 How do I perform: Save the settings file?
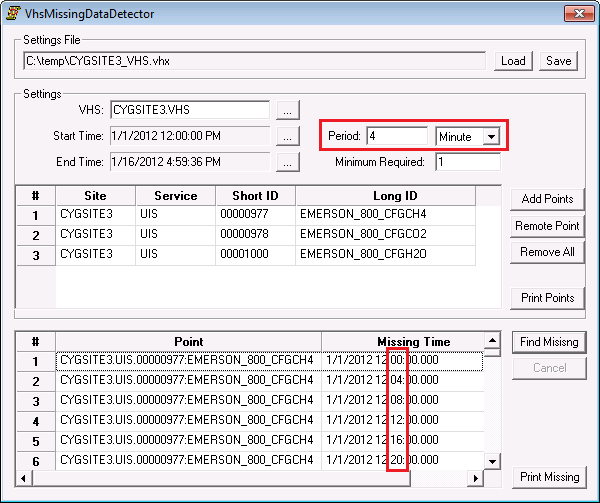pos(558,61)
